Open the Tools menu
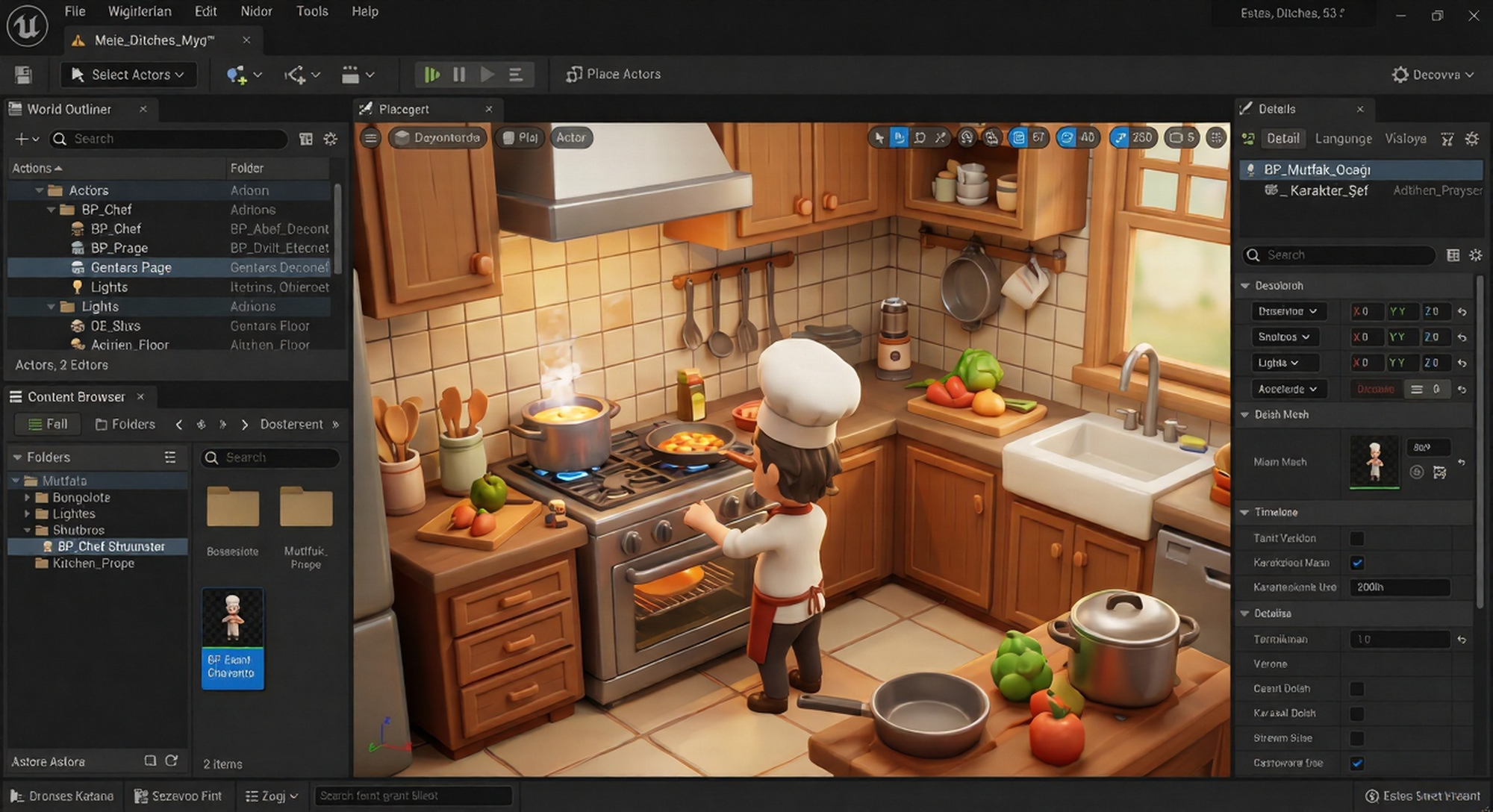This screenshot has height=812, width=1493. click(312, 11)
